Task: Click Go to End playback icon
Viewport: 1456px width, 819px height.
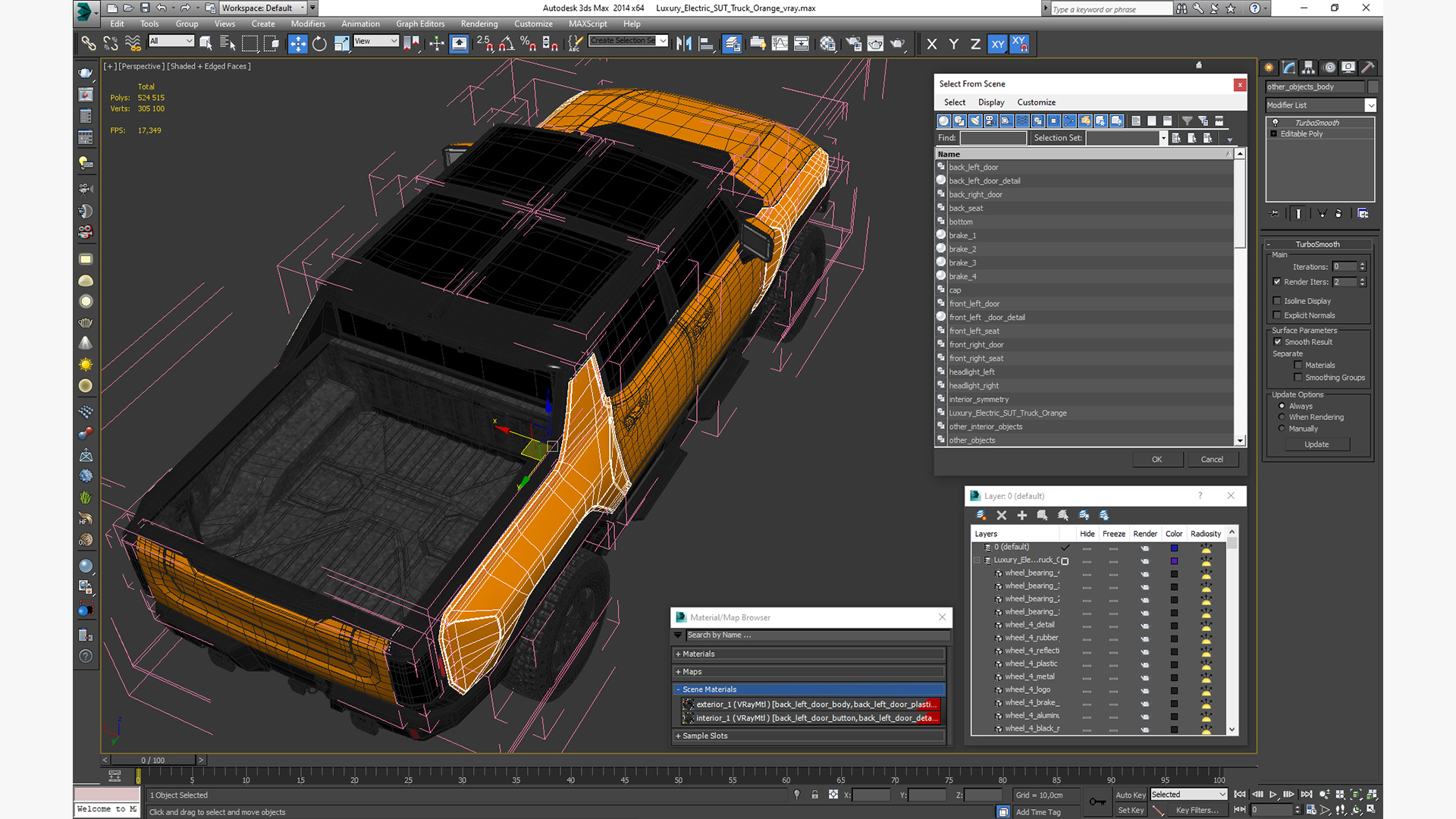Action: click(1307, 795)
